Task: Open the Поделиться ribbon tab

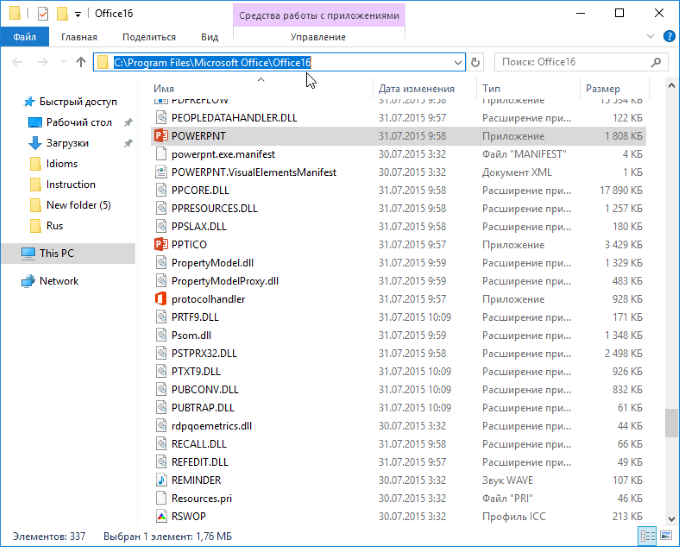Action: click(149, 37)
